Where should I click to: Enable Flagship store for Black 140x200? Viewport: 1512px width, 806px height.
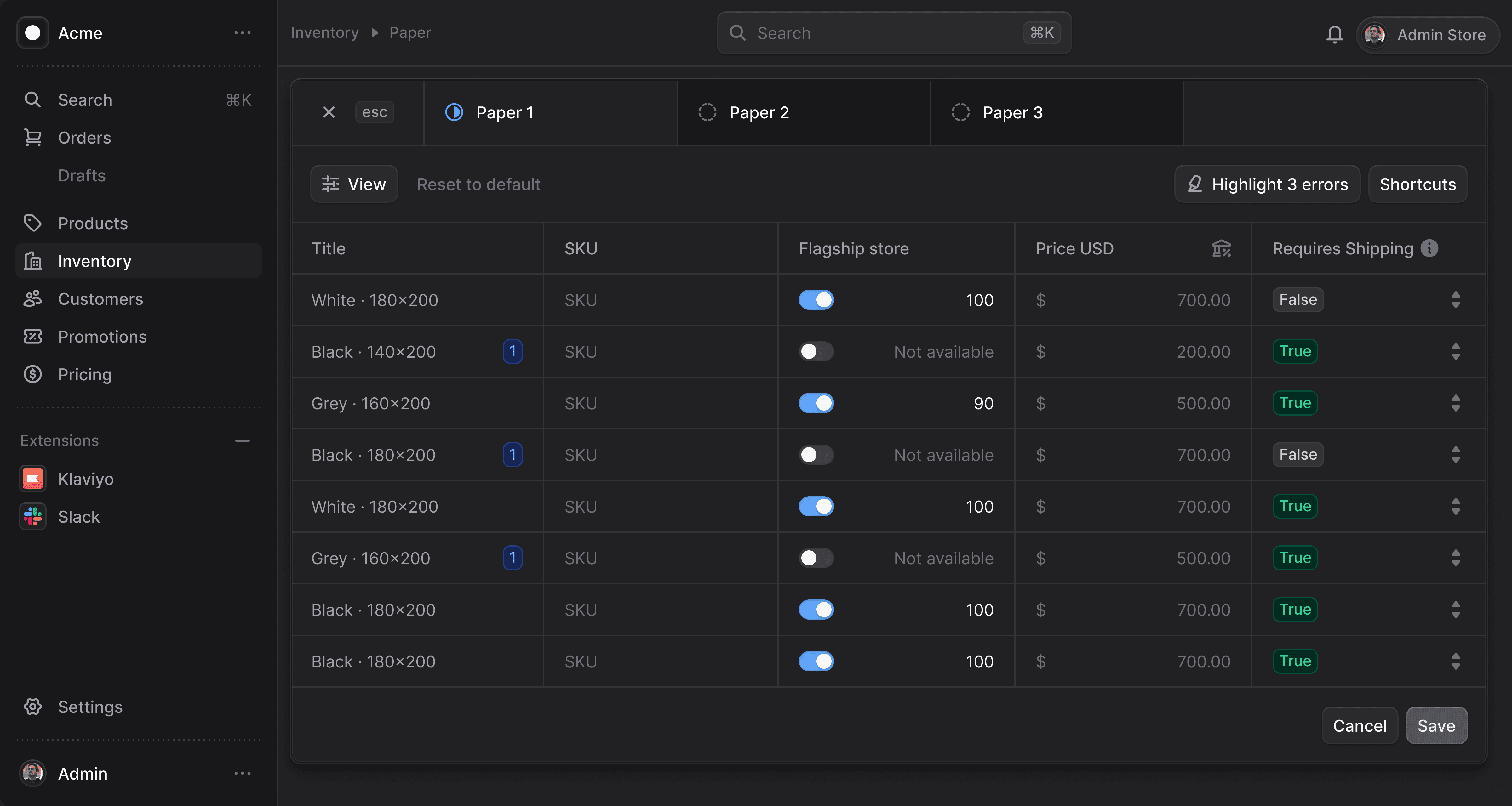coord(816,351)
